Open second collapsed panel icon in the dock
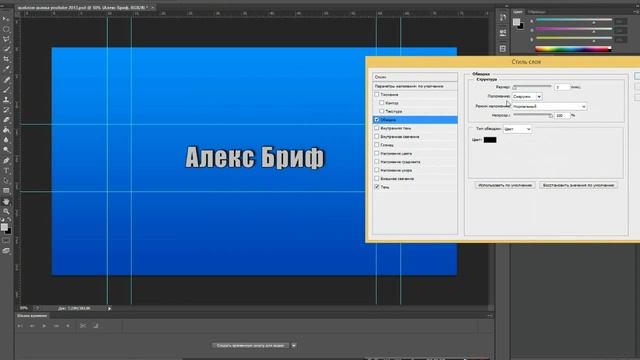640x360 pixels. pyautogui.click(x=503, y=33)
